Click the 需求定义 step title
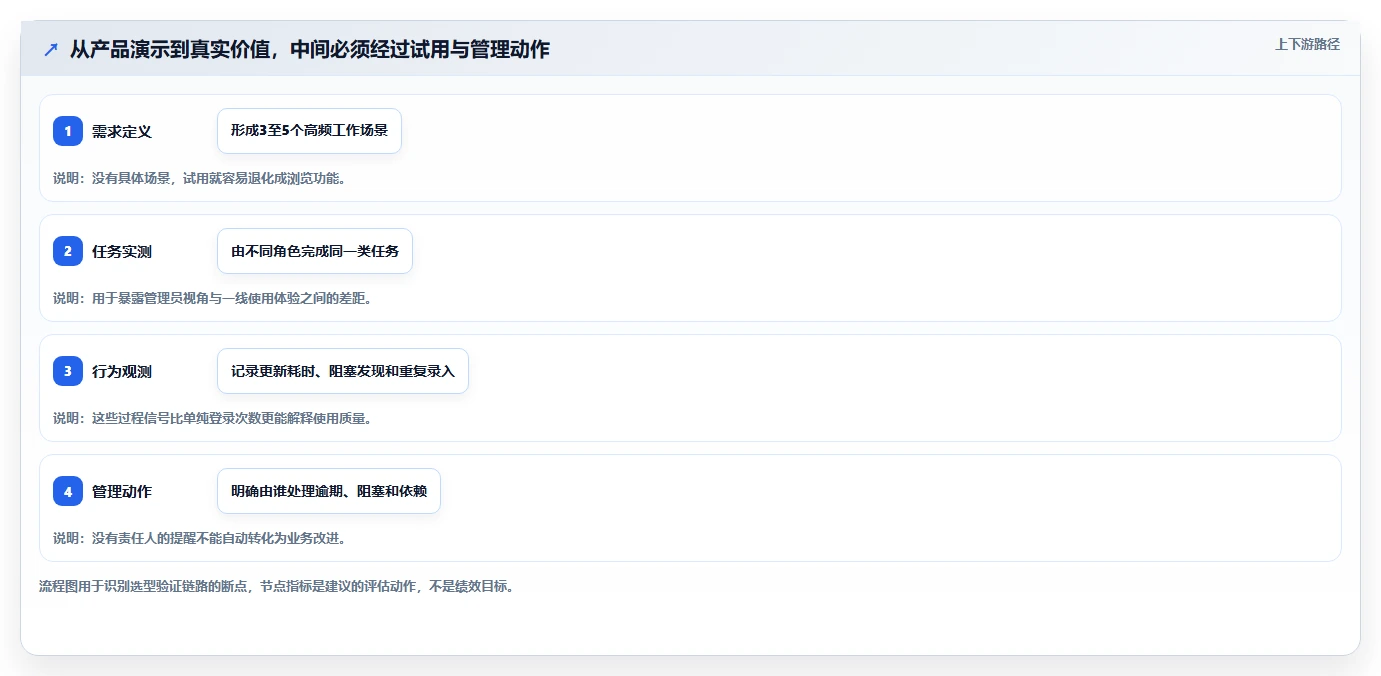The image size is (1381, 676). coord(122,131)
